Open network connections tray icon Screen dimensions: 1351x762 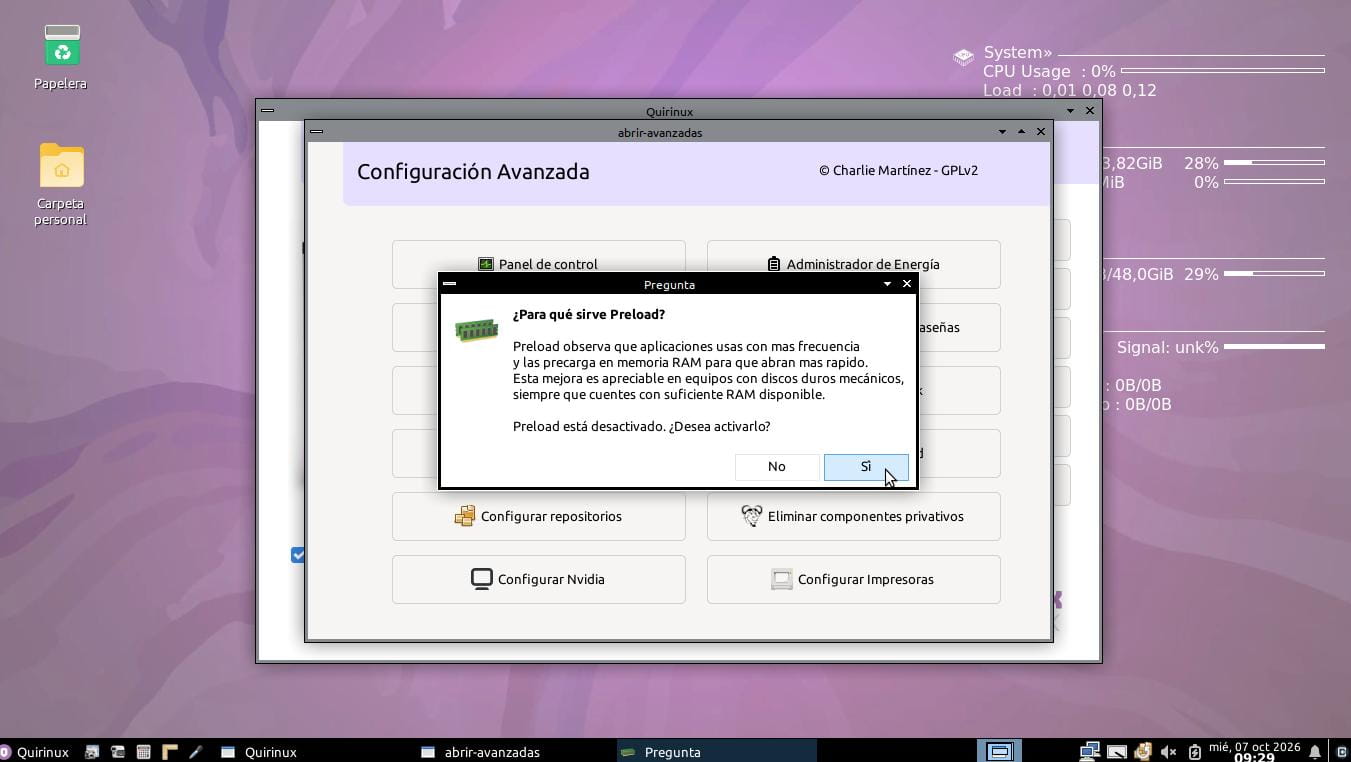(x=1090, y=752)
